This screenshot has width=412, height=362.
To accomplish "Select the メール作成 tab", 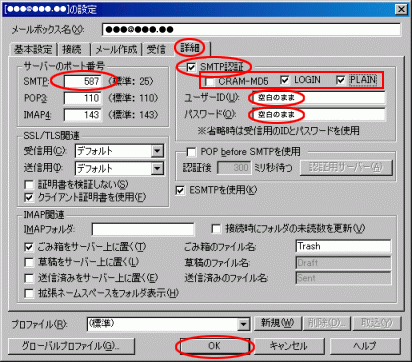I will tap(116, 49).
